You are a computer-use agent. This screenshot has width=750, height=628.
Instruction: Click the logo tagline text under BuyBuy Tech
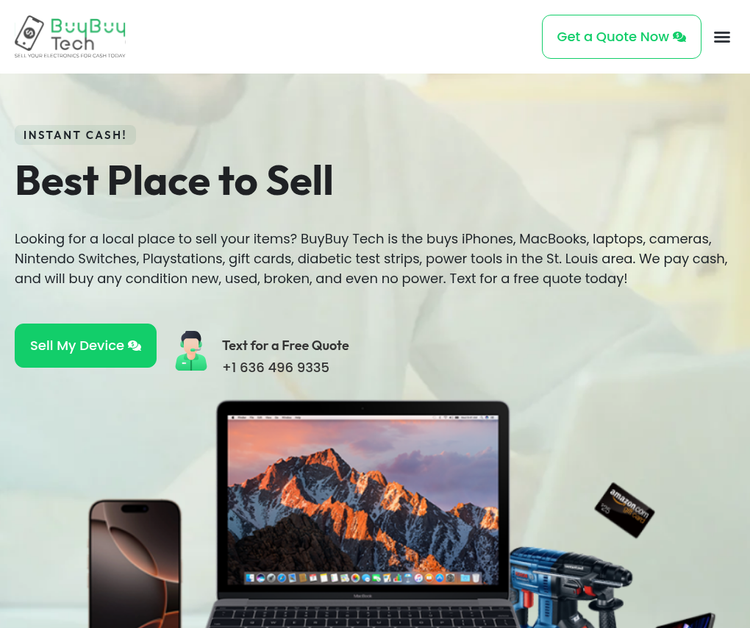70,55
